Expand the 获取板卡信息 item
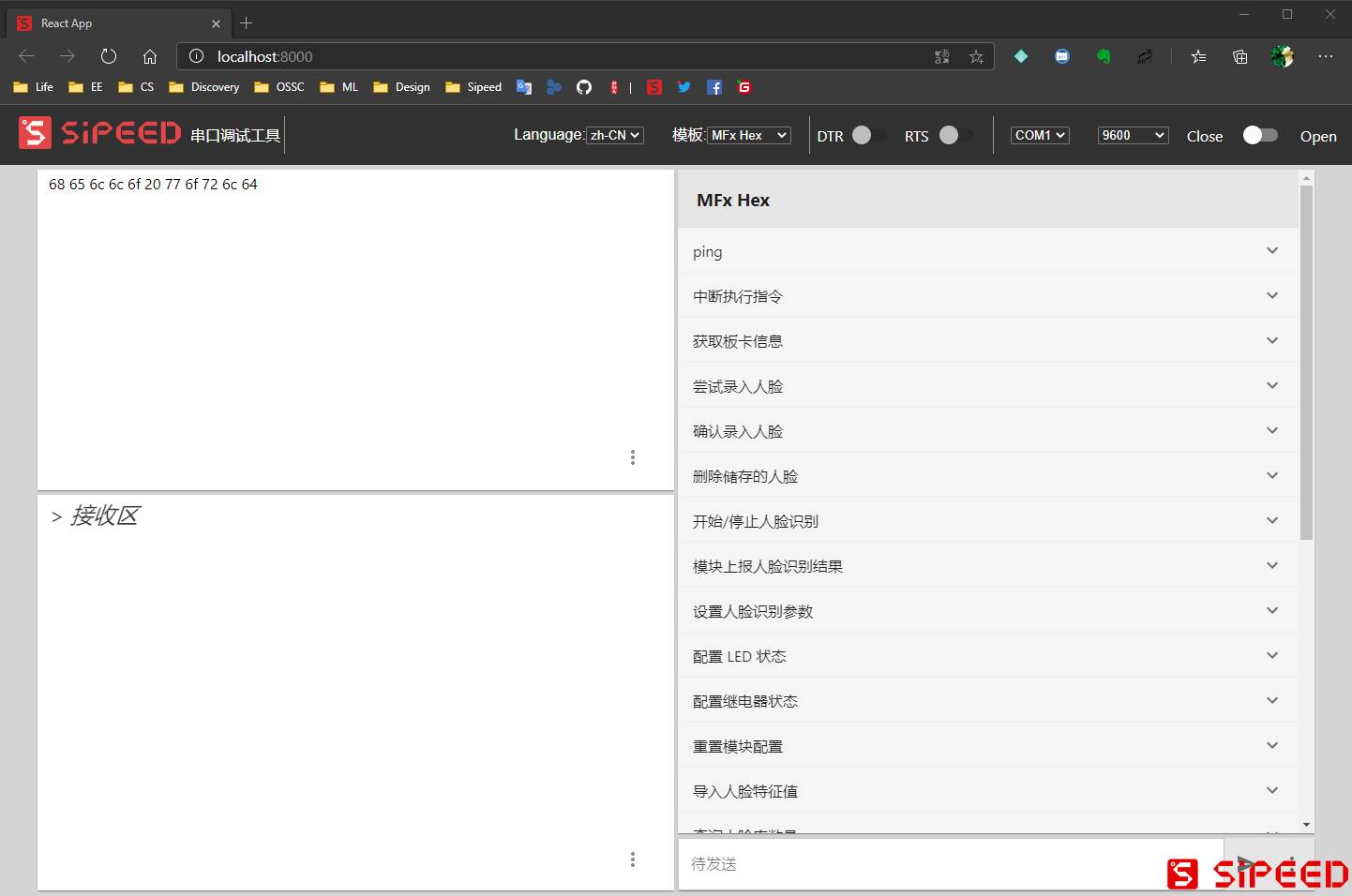 point(988,341)
